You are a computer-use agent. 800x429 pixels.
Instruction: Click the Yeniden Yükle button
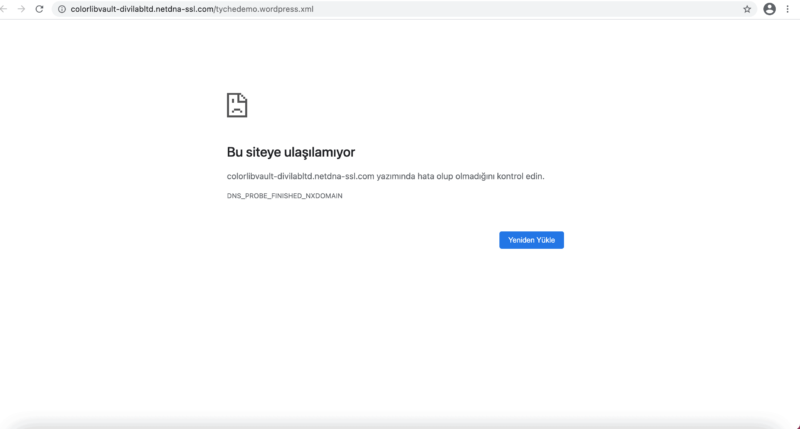click(x=531, y=240)
